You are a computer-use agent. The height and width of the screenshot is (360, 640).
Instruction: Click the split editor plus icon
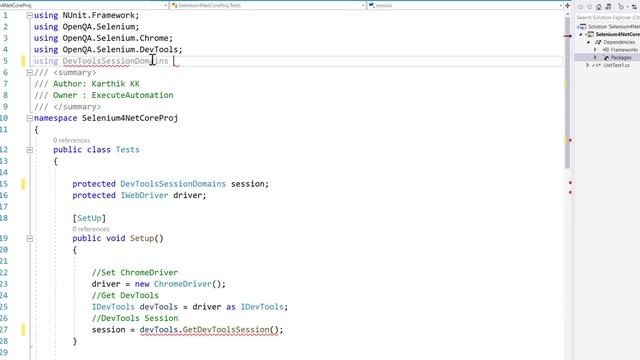pos(567,5)
